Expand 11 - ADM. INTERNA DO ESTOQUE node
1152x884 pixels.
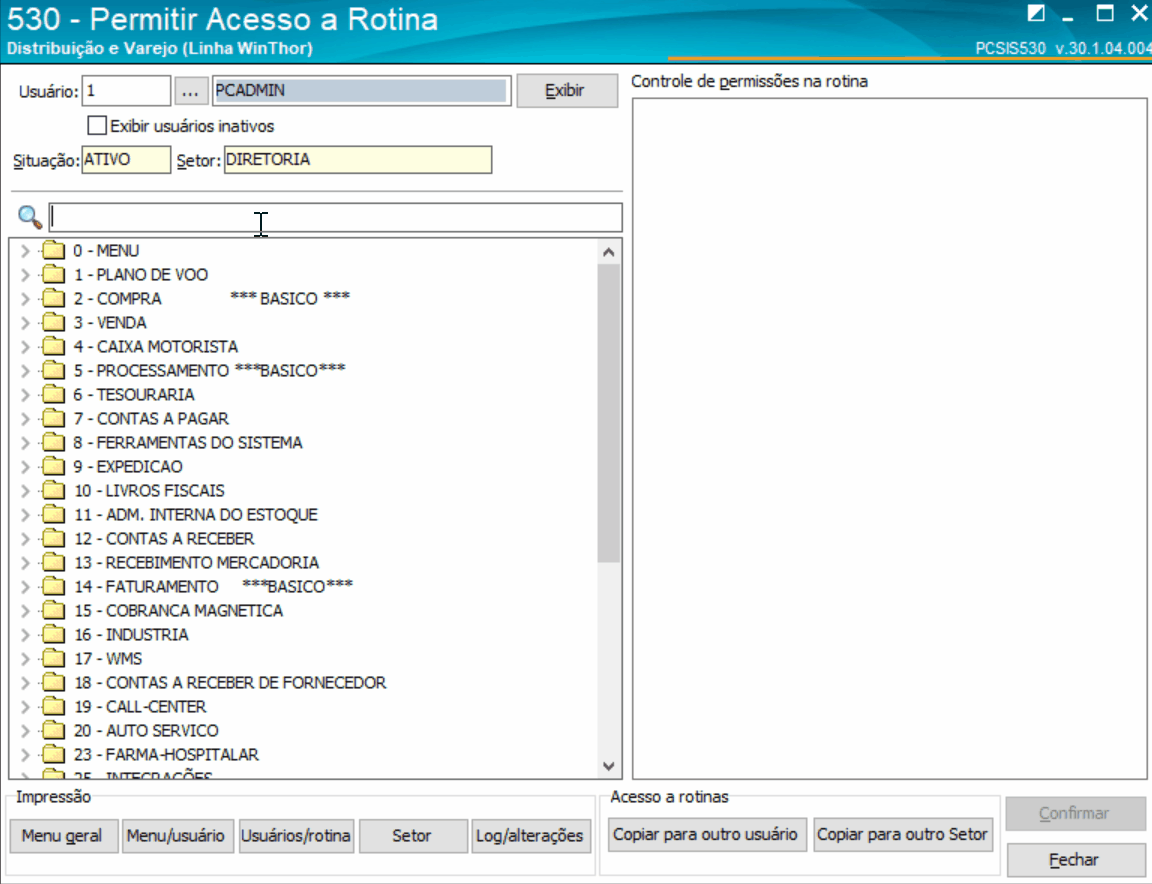[x=25, y=515]
